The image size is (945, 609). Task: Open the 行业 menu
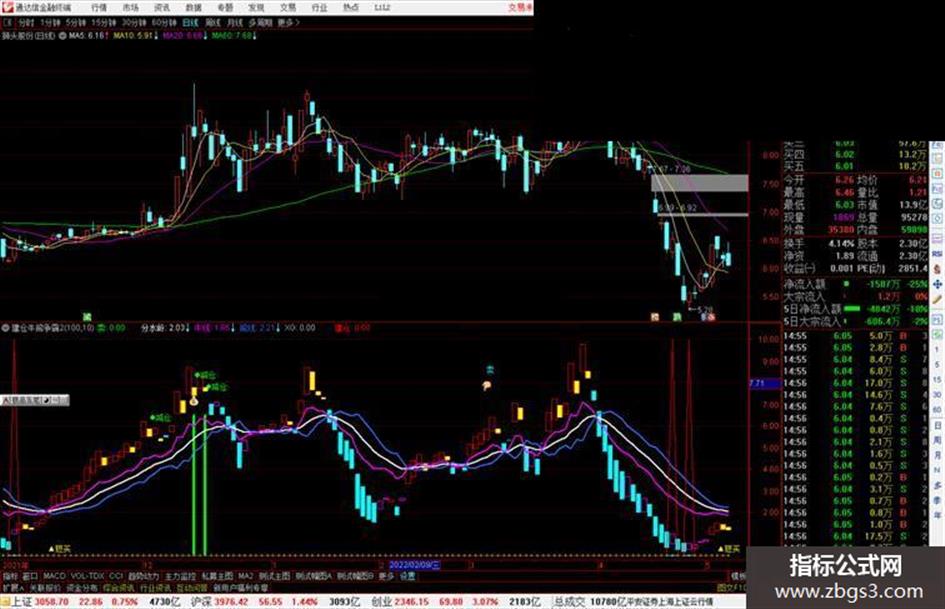(x=319, y=7)
